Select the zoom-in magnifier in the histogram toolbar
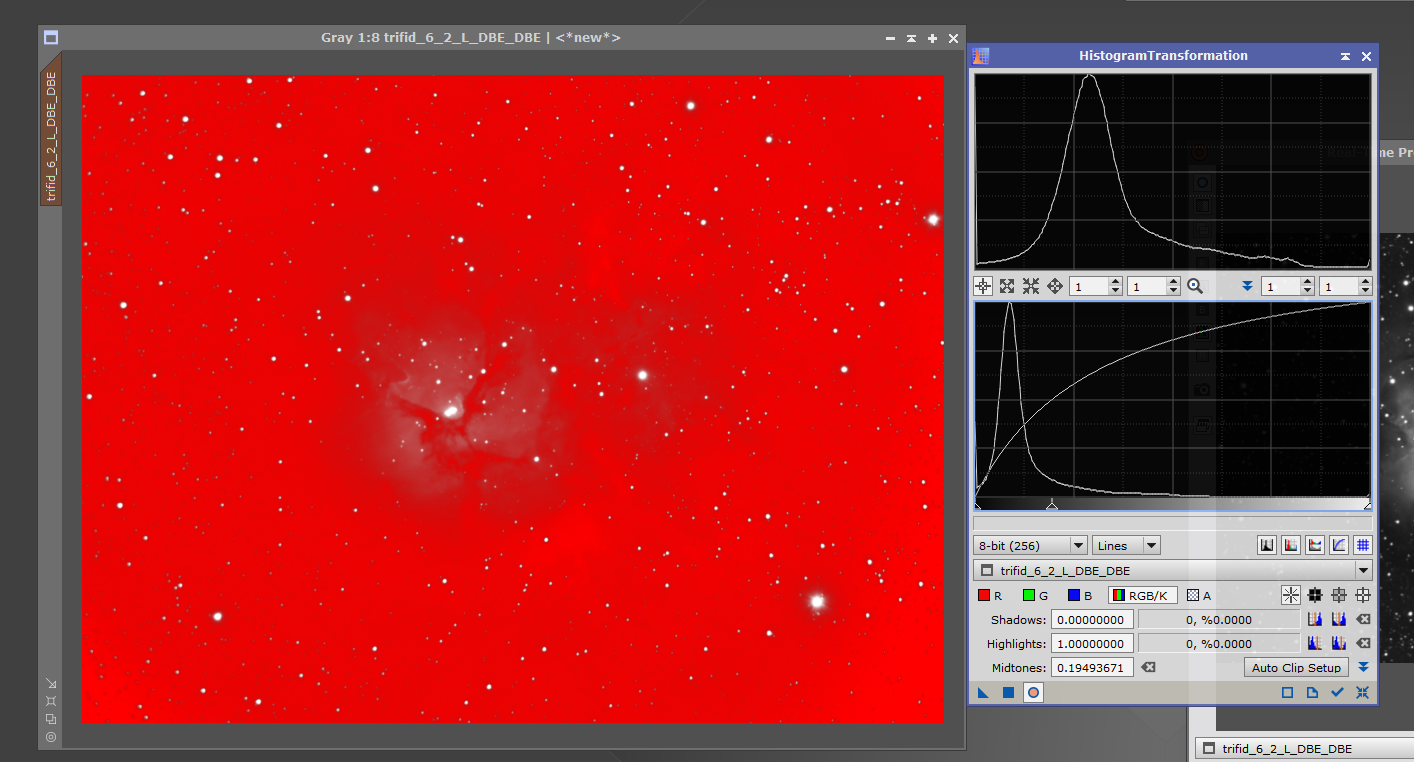 (x=1196, y=286)
